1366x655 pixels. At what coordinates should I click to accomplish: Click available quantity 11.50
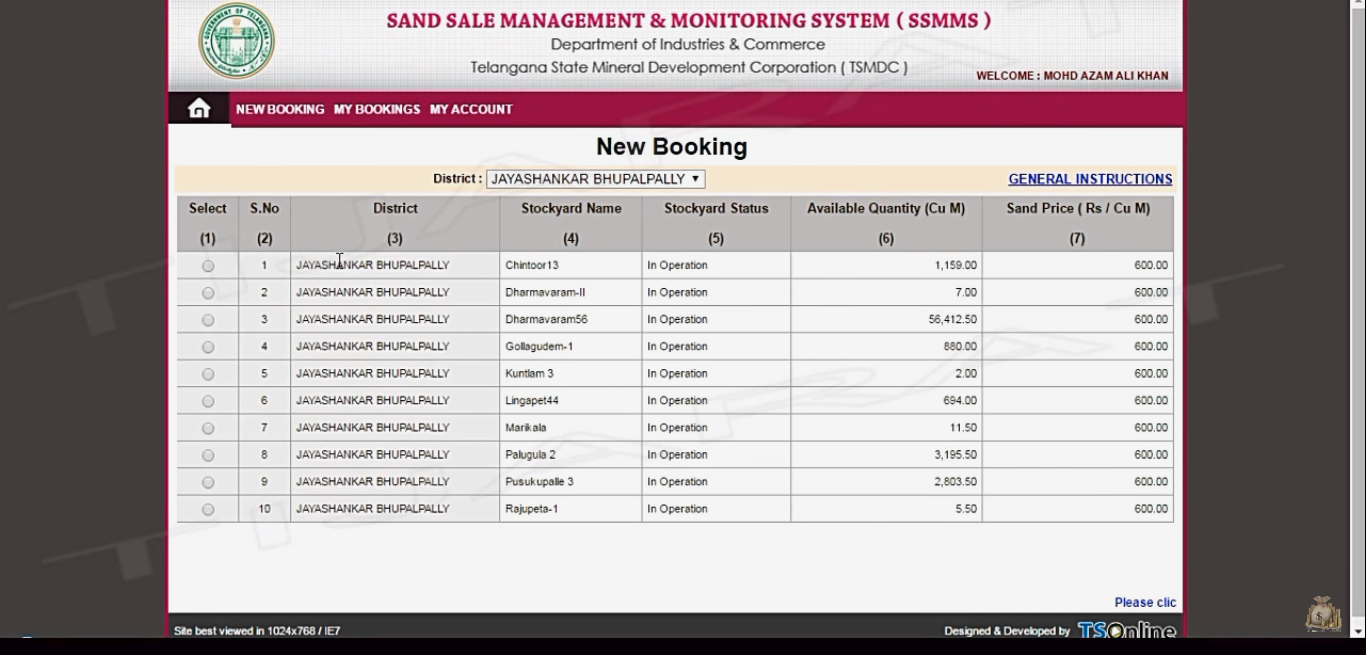963,427
